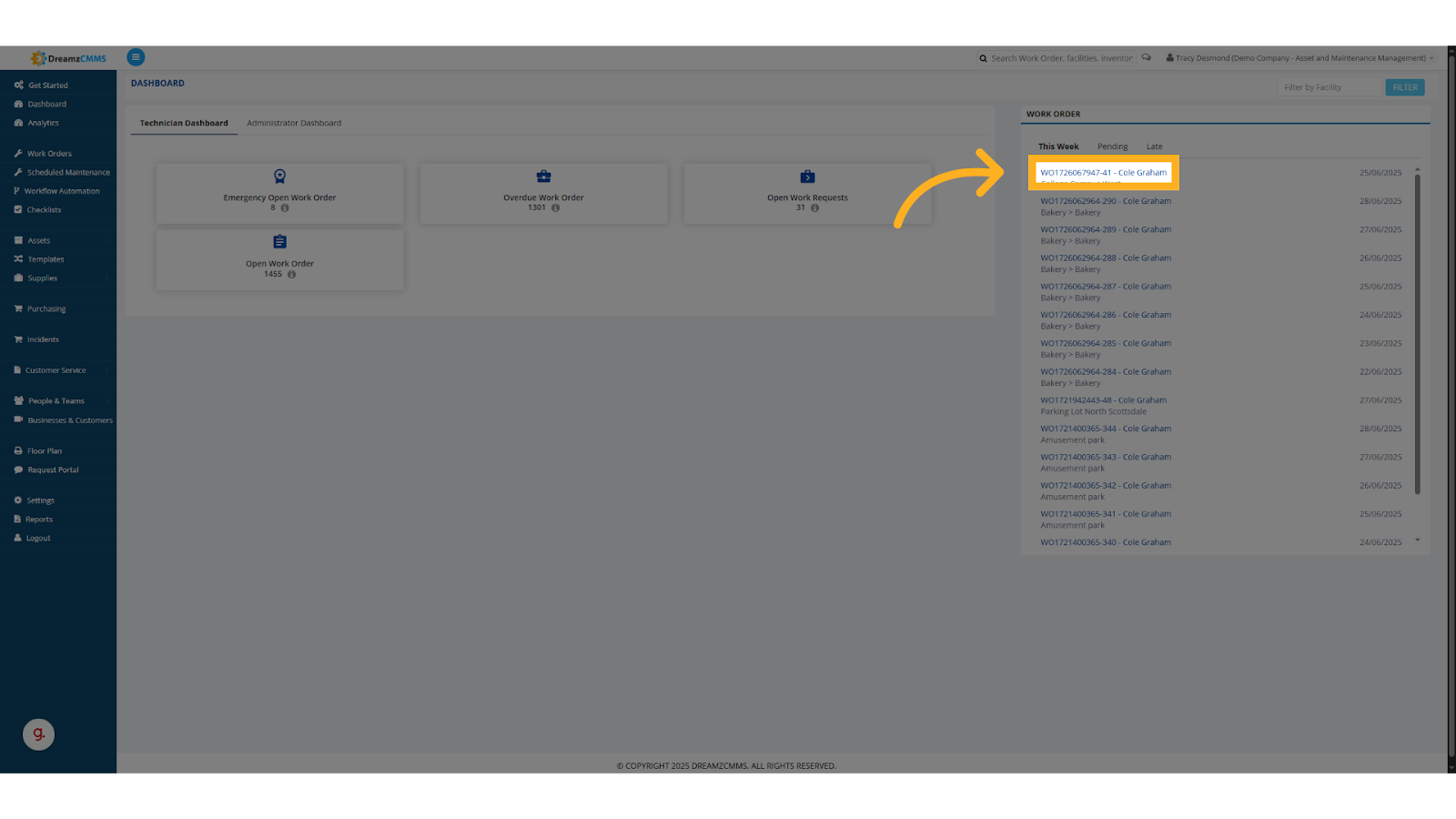
Task: Open work order WO1721400365-344 link
Action: [x=1106, y=429]
